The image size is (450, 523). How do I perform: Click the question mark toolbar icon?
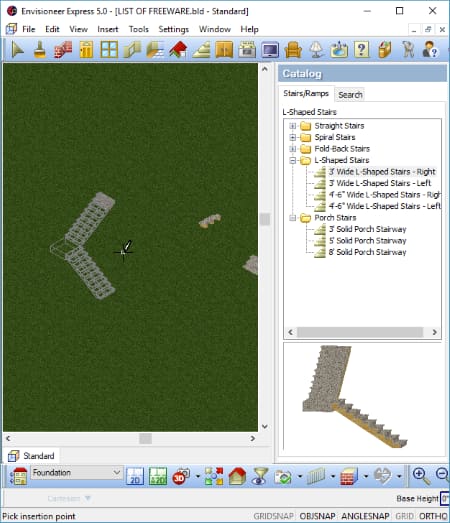(x=361, y=50)
